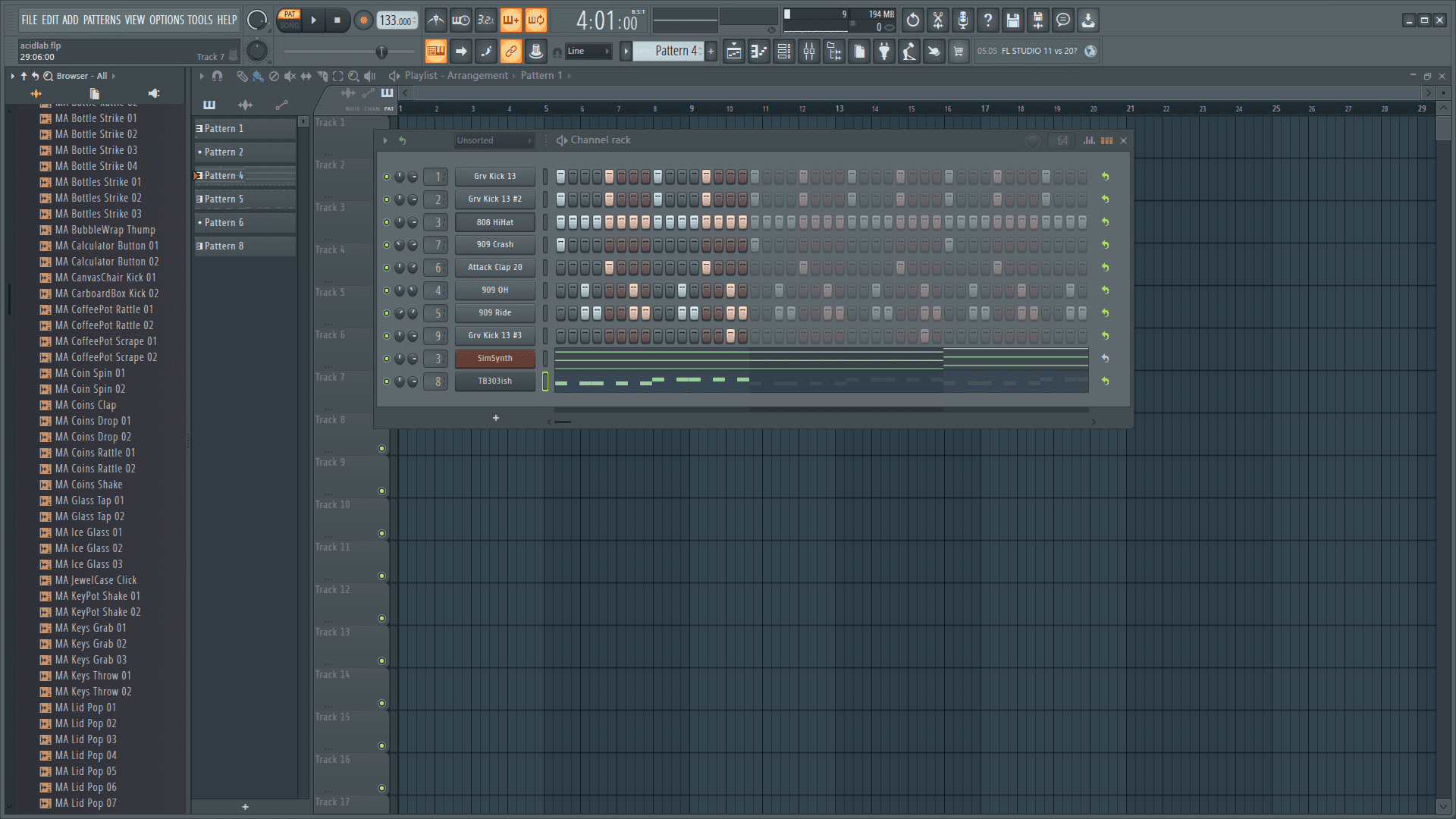This screenshot has height=819, width=1456.
Task: Open the Line snap dropdown
Action: (588, 52)
